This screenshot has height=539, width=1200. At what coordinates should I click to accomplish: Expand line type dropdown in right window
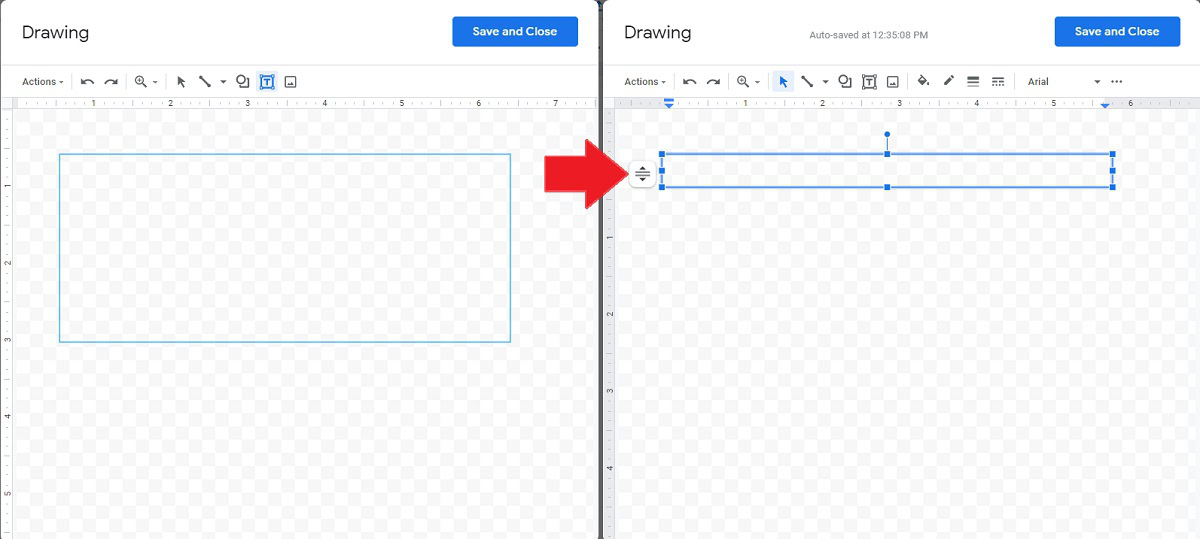pos(825,82)
